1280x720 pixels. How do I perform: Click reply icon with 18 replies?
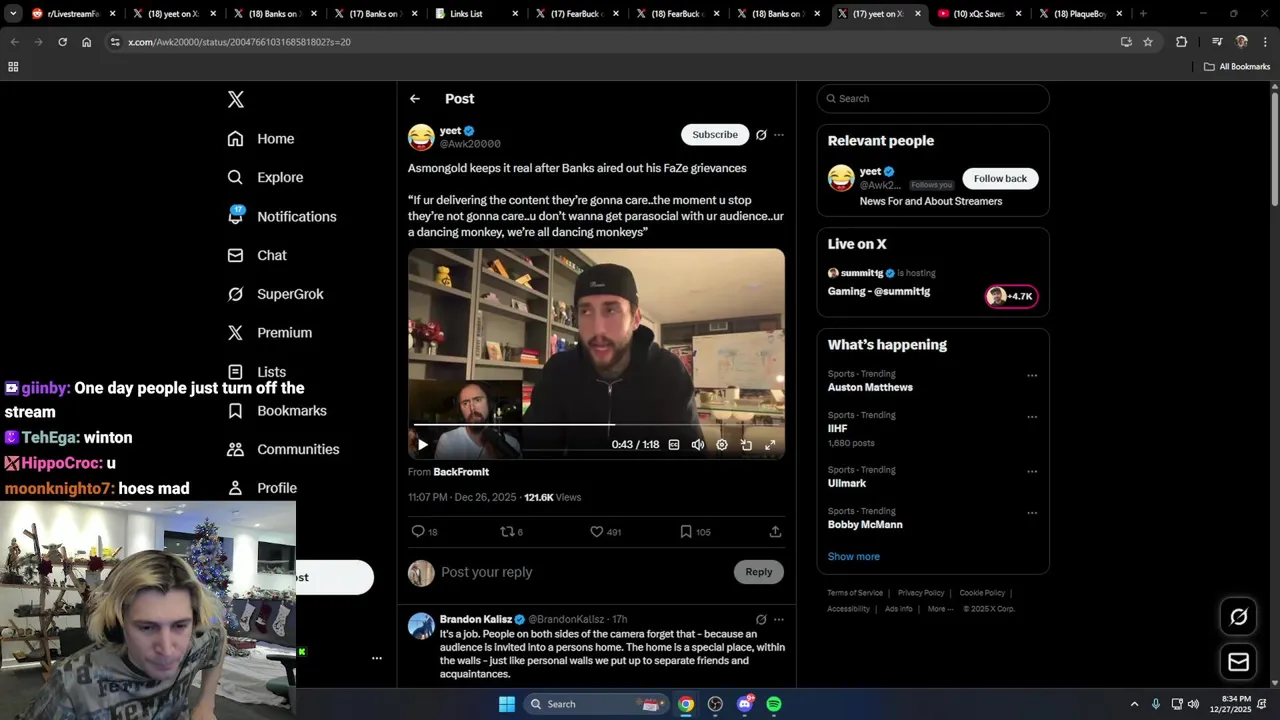[425, 532]
